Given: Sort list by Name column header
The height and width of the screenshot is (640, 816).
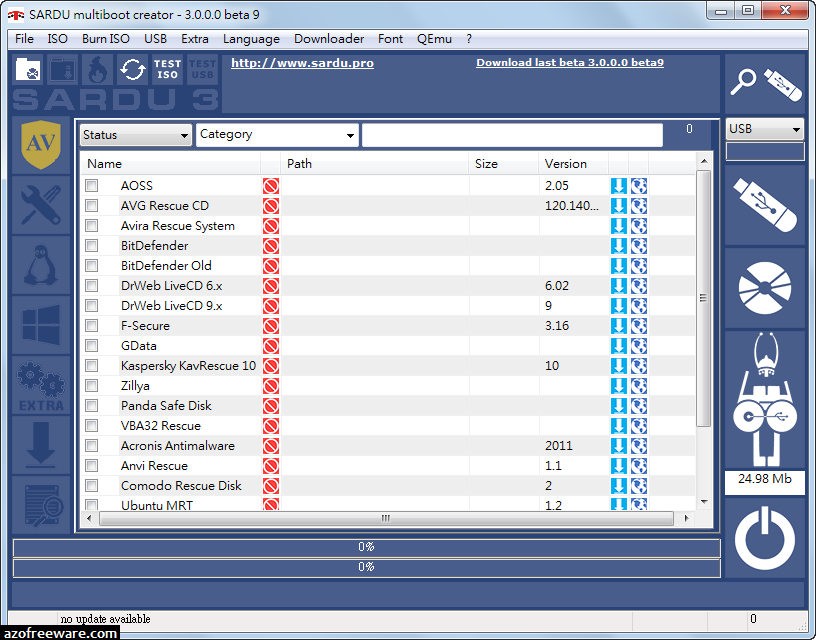Looking at the screenshot, I should [x=171, y=163].
